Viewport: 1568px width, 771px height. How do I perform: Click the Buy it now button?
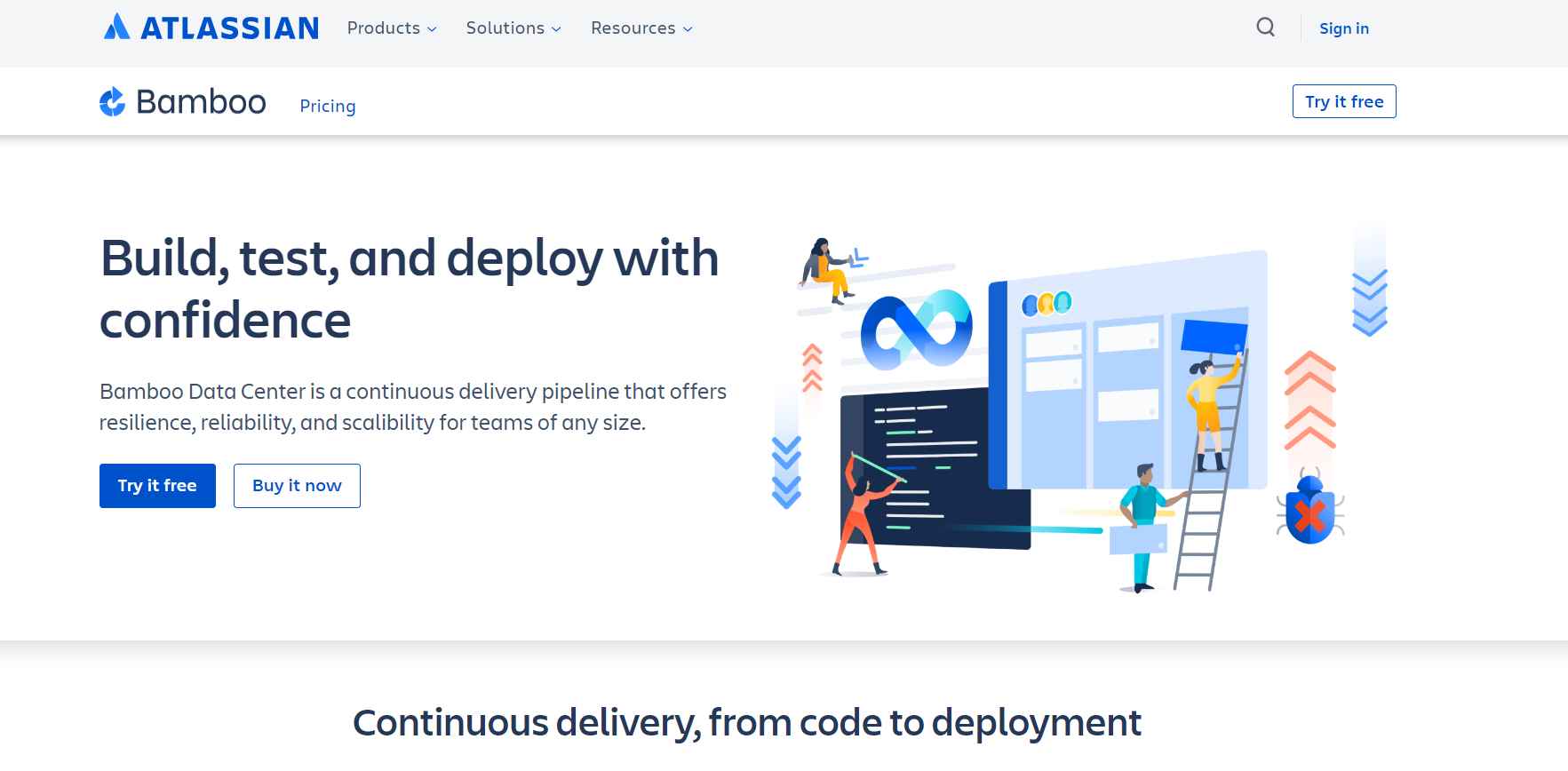[297, 486]
